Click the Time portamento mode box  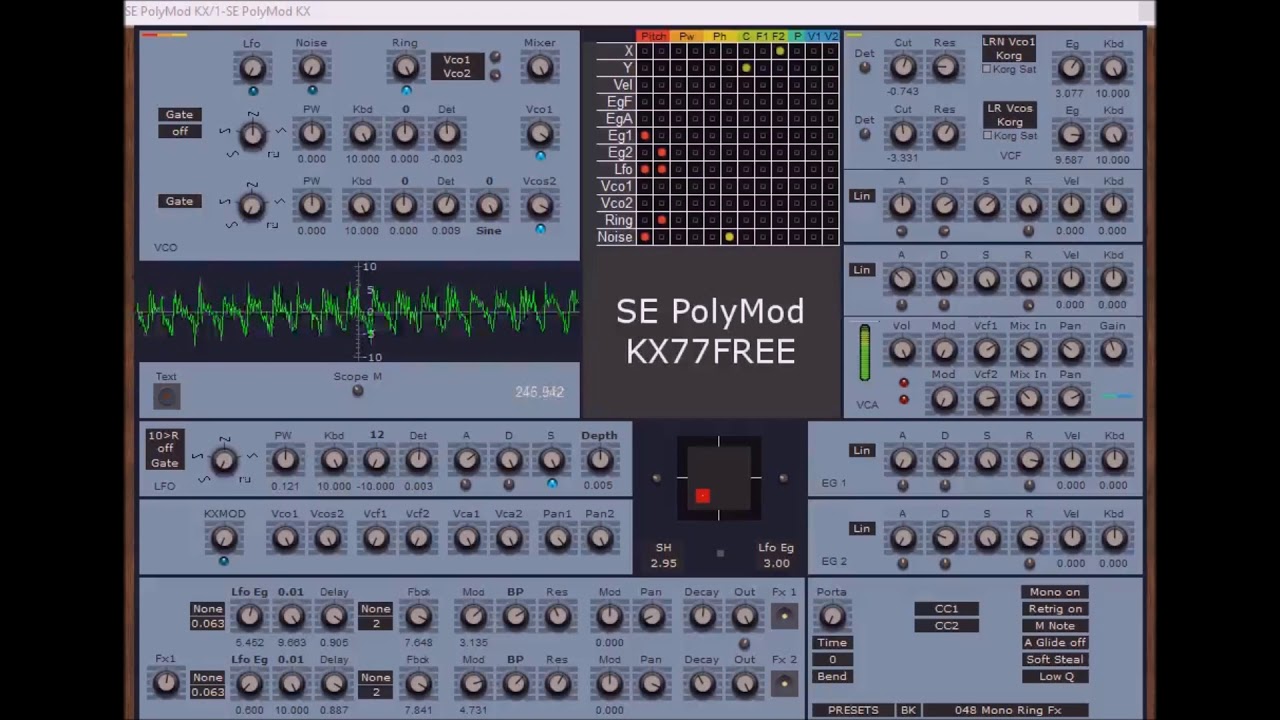coord(832,643)
